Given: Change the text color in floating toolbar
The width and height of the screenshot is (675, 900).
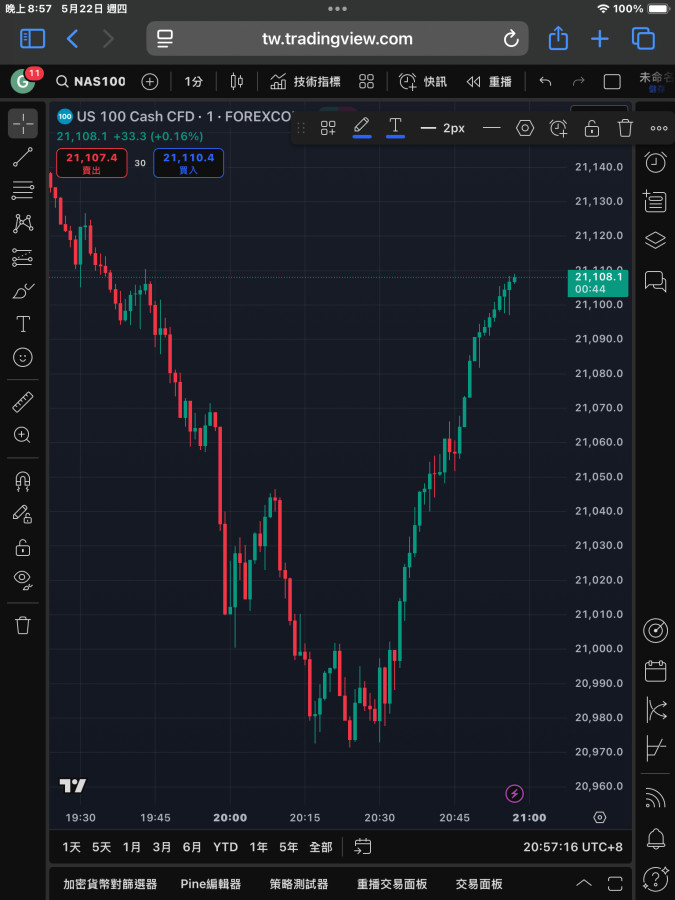Looking at the screenshot, I should click(x=395, y=127).
